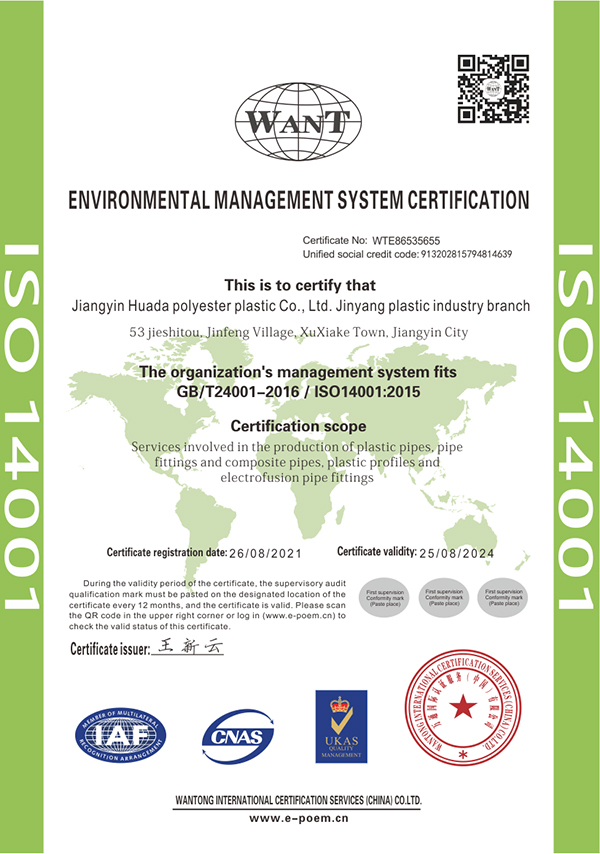The width and height of the screenshot is (600, 854).
Task: Click ISO 14001 text on left green band
Action: tap(22, 427)
